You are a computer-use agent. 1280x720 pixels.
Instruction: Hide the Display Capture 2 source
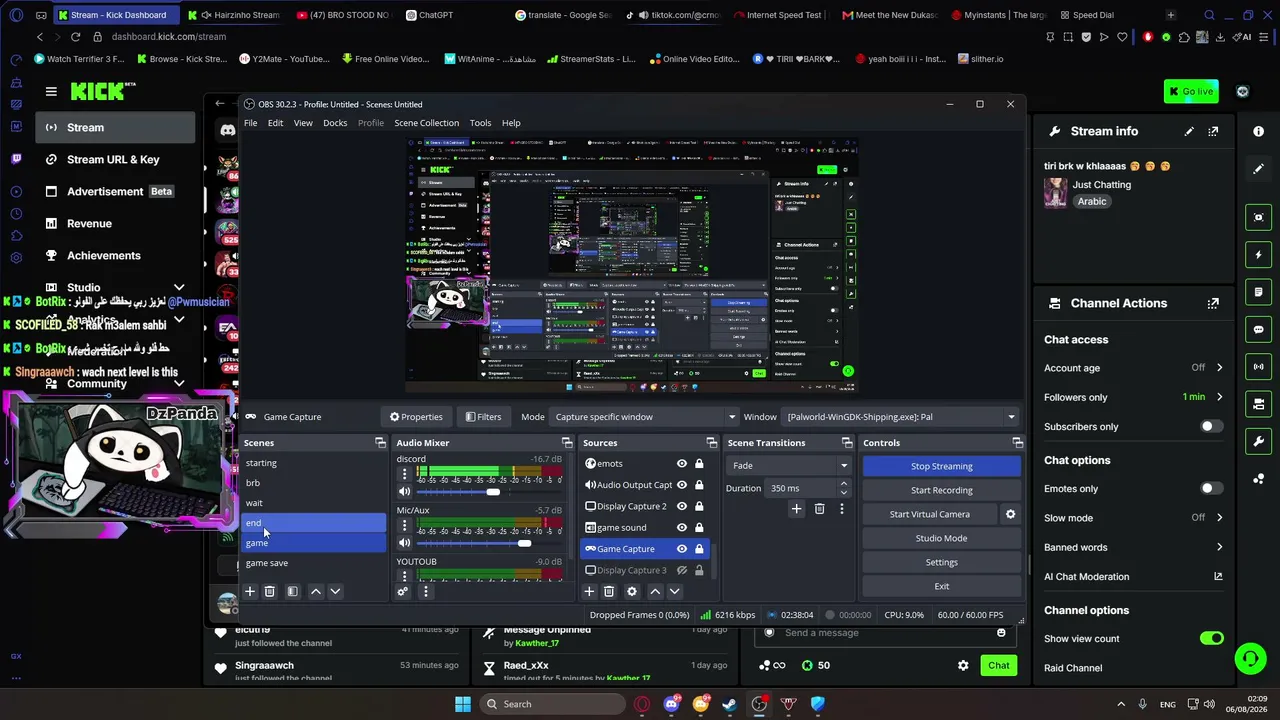tap(682, 506)
